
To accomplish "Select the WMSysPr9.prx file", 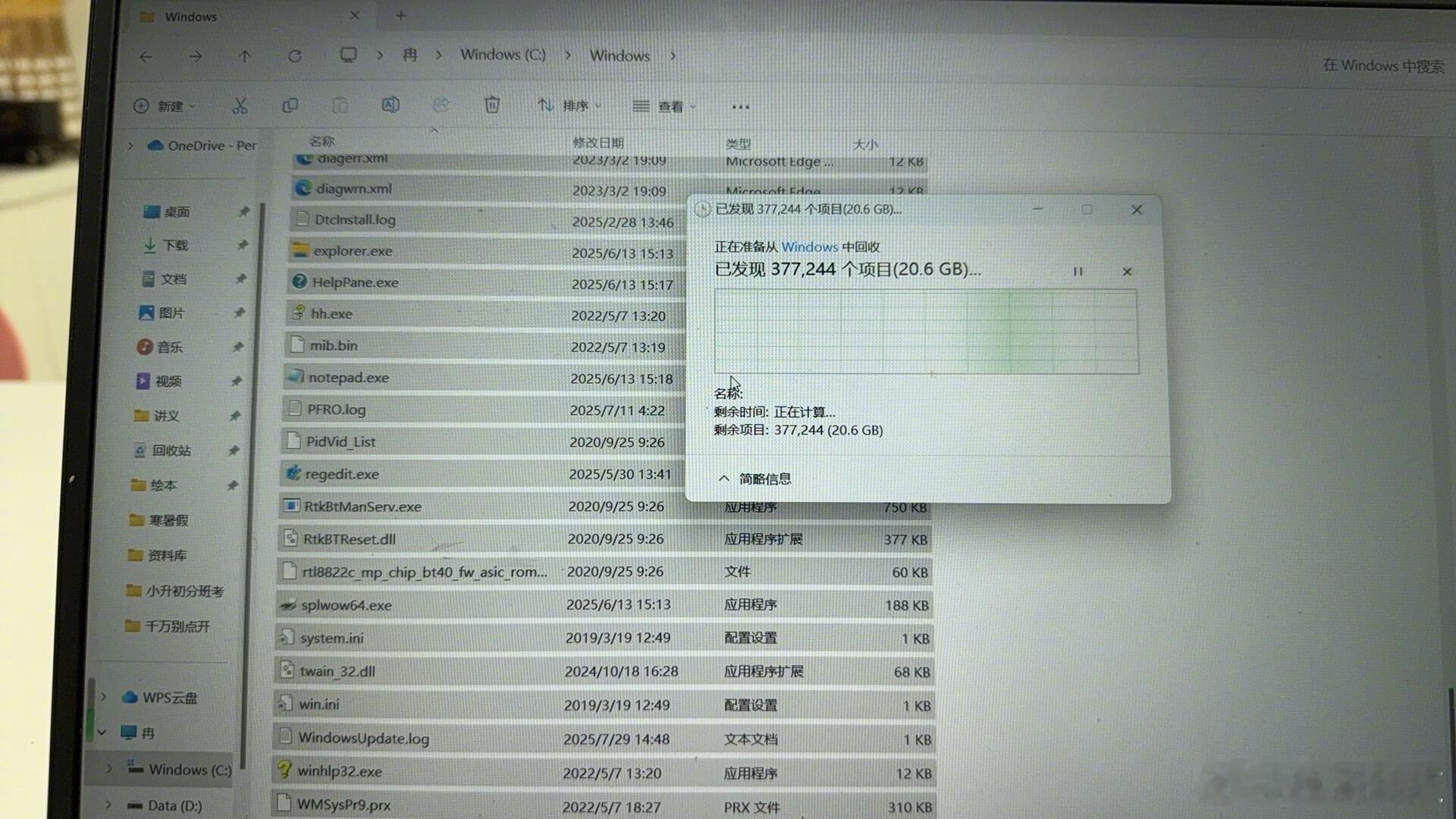I will (344, 805).
